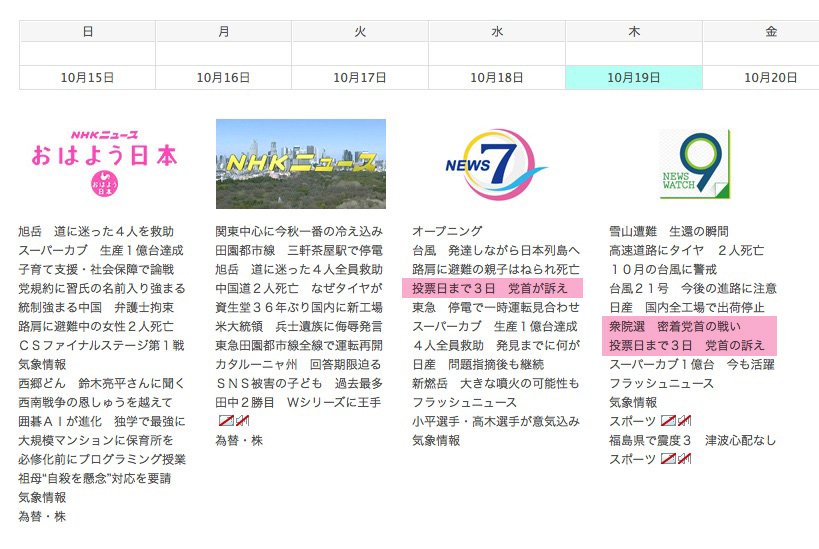
Task: Open highlighted 衆院選 密着党首の戦い
Action: point(675,326)
